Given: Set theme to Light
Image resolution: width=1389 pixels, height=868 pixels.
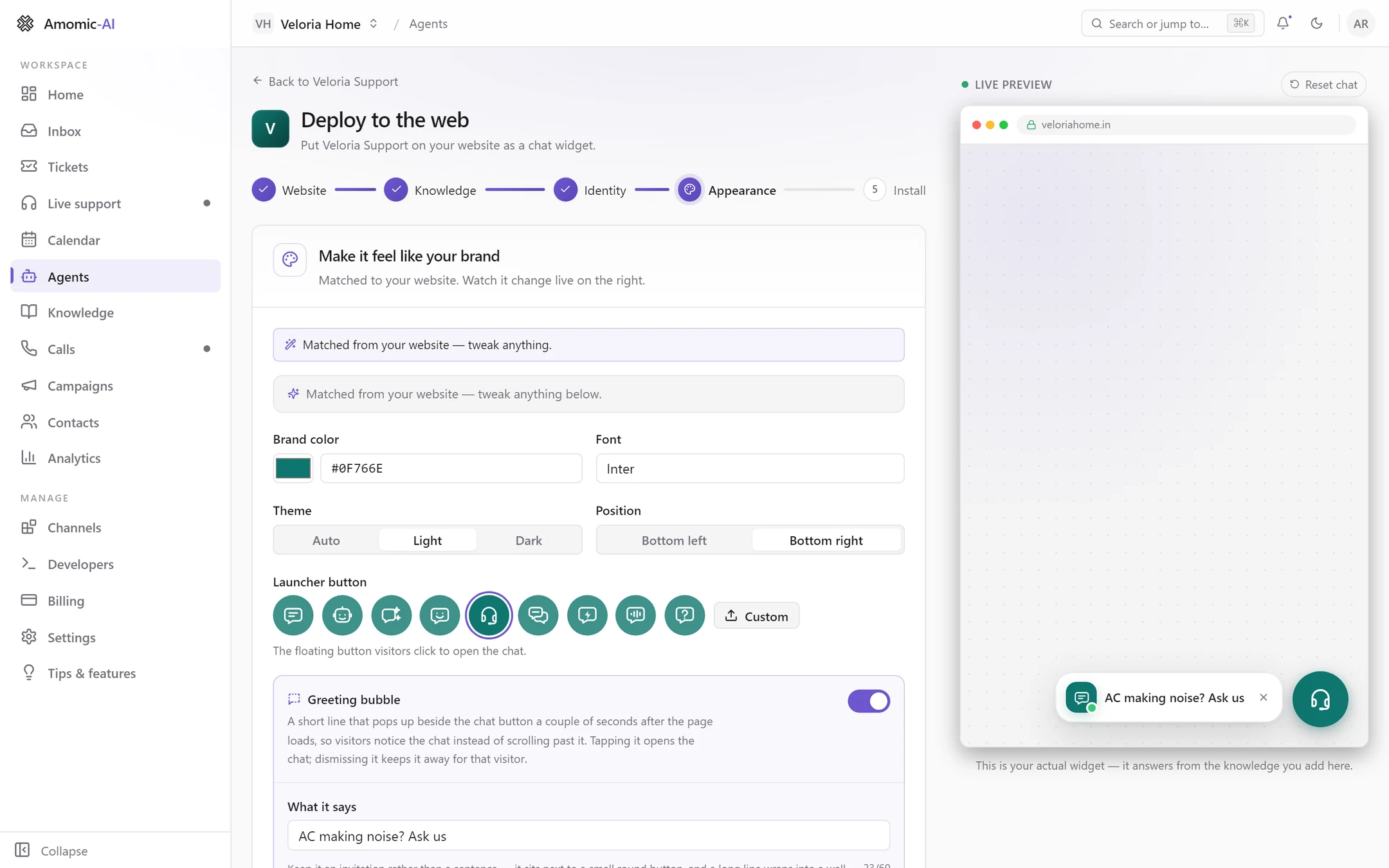Looking at the screenshot, I should (428, 540).
